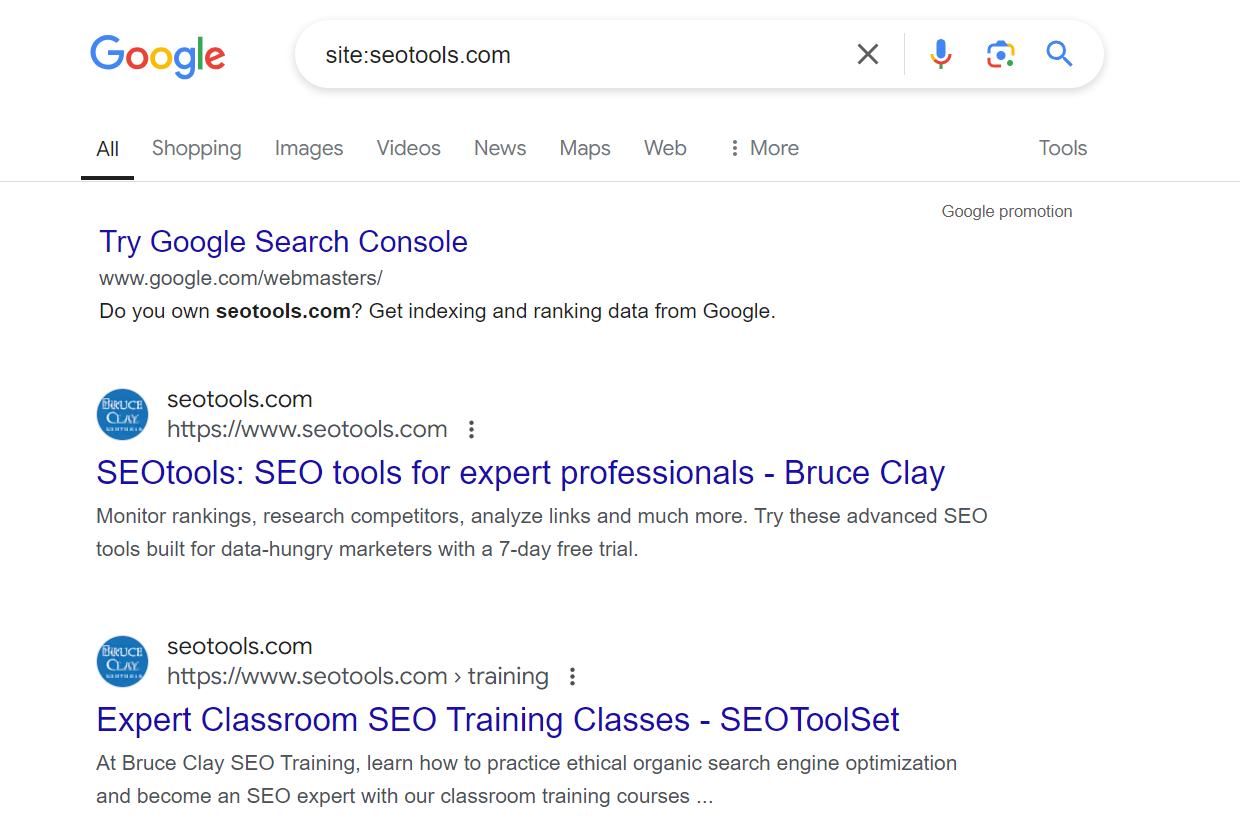Screen dimensions: 1240x831
Task: Click the blue magnifying glass search icon
Action: pos(1059,54)
